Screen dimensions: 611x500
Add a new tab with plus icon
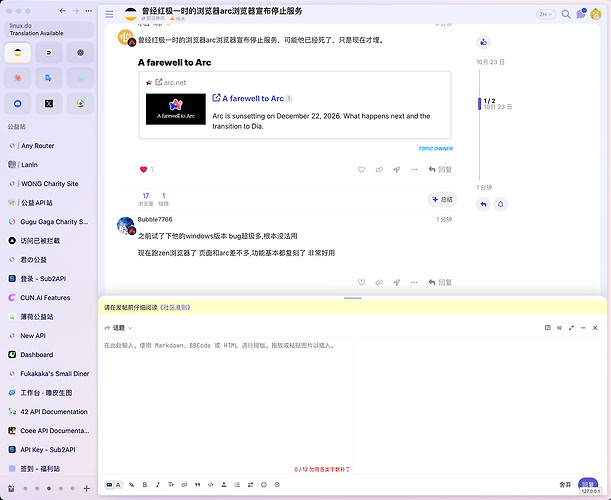point(87,488)
